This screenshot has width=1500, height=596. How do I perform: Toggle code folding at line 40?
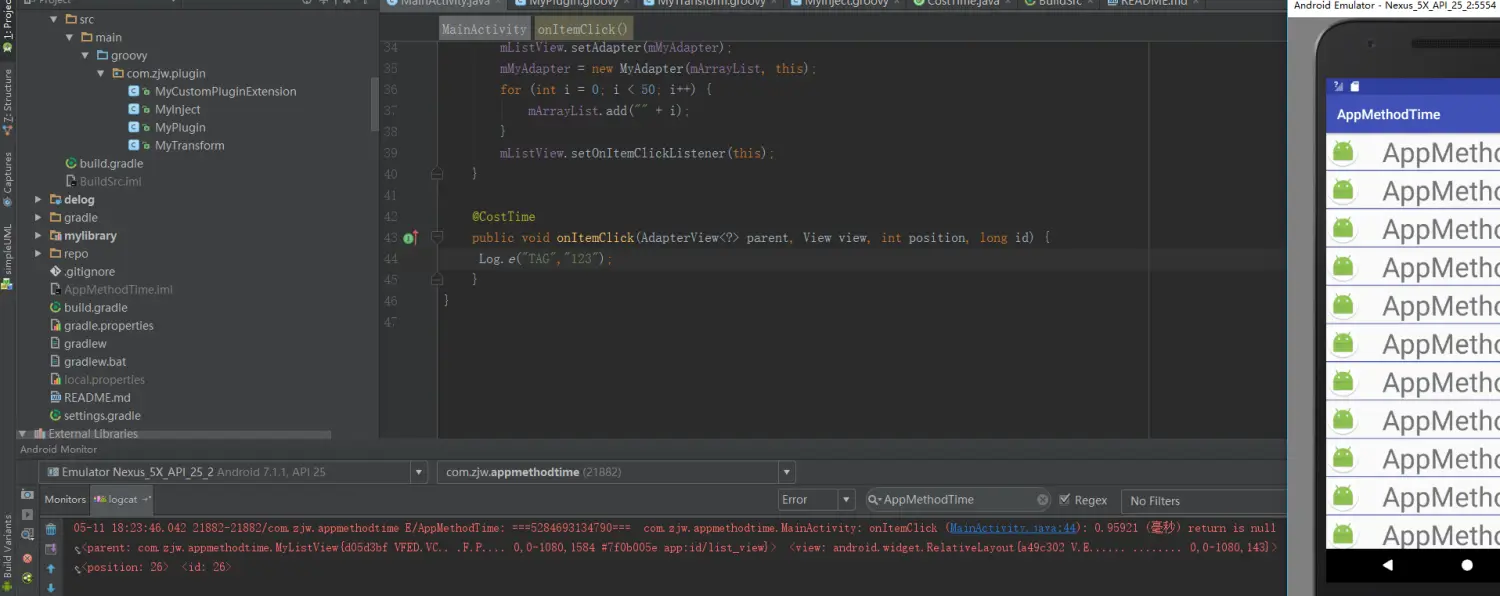pyautogui.click(x=437, y=174)
